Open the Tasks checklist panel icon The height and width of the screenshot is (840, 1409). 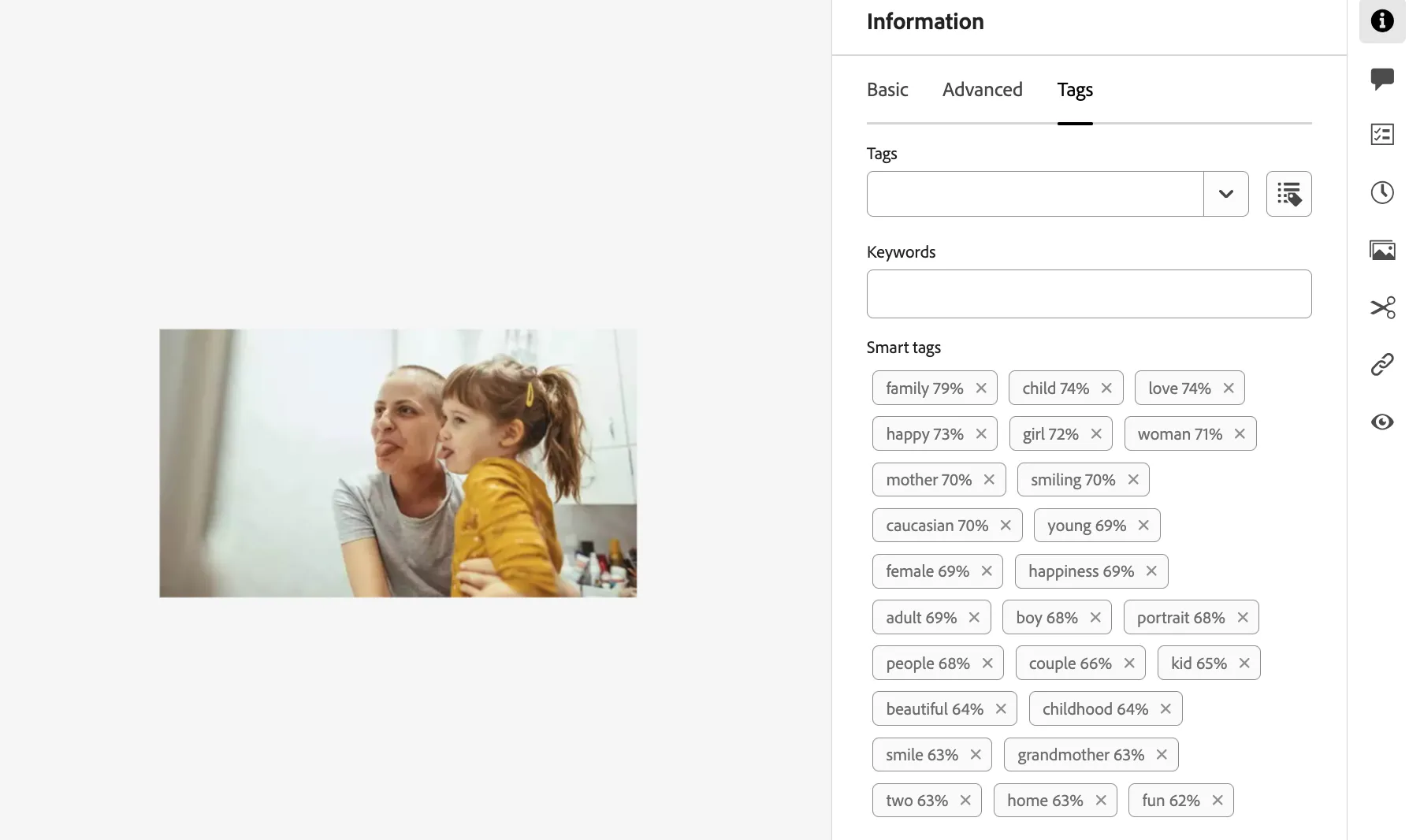[x=1382, y=135]
